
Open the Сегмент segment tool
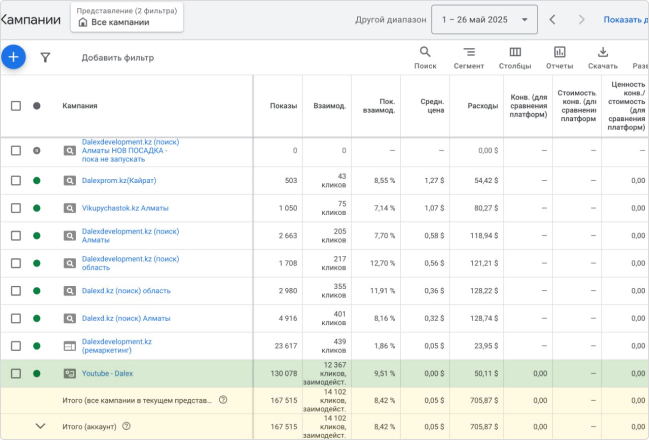tap(469, 57)
